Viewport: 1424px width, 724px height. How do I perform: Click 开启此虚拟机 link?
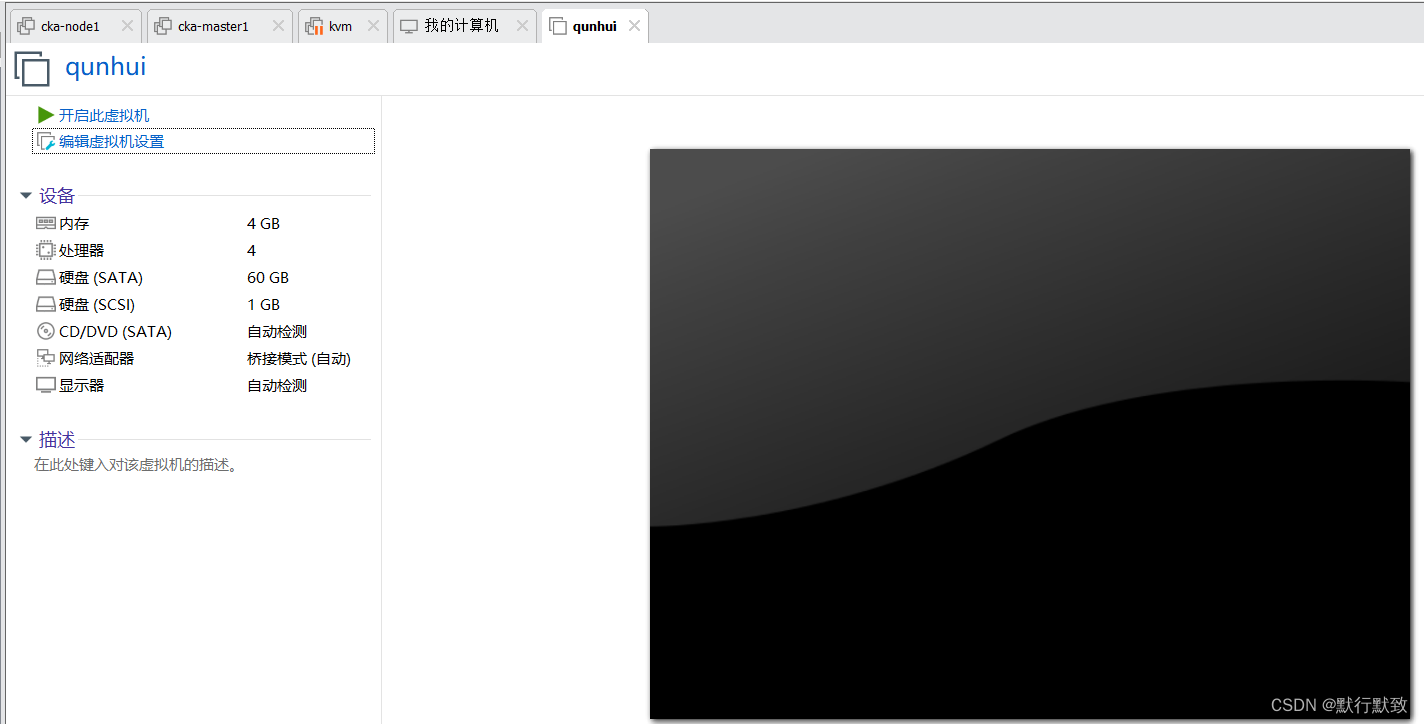point(104,115)
